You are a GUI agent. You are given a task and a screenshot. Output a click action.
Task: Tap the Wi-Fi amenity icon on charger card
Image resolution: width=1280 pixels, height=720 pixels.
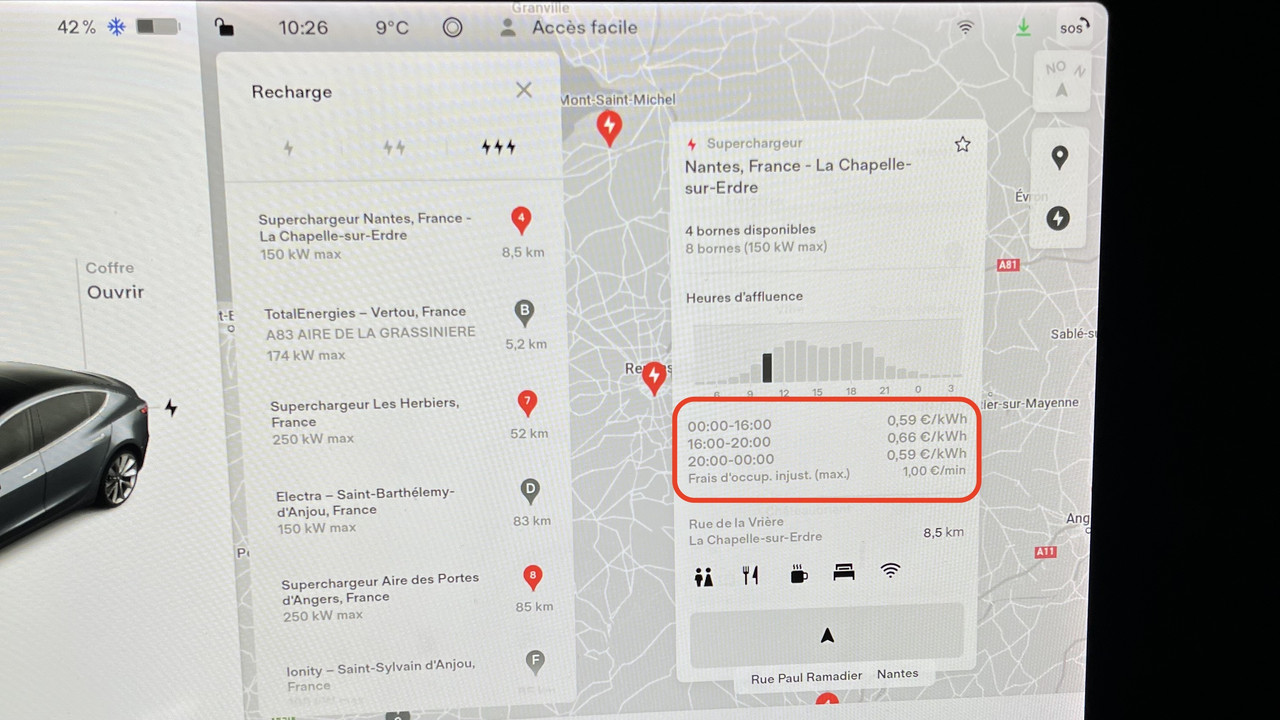[x=890, y=571]
